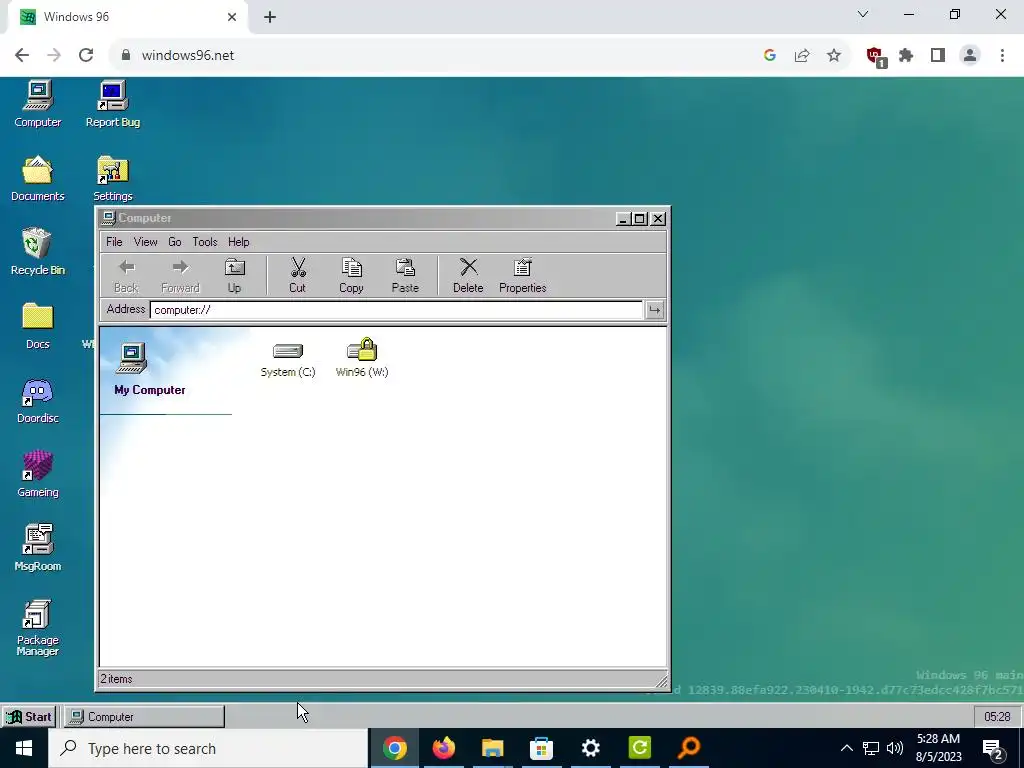The width and height of the screenshot is (1024, 768).
Task: Launch the Settings desktop shortcut
Action: (x=113, y=178)
